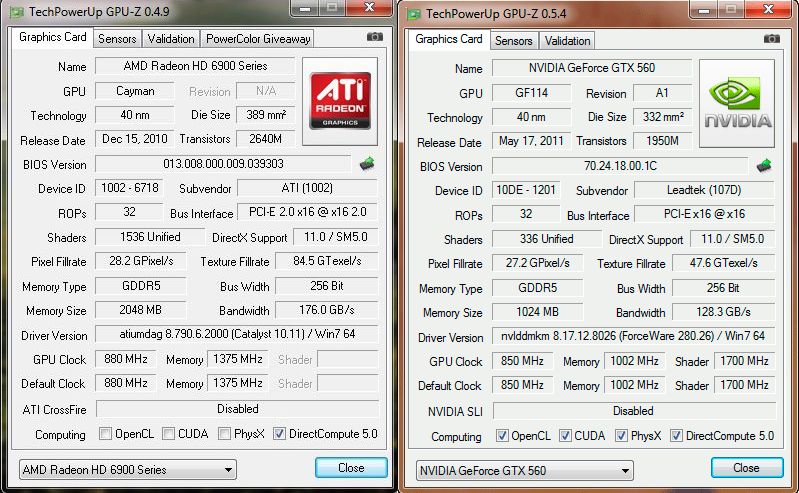Click BIOS version 70.24.18.00.1C field
This screenshot has height=493, width=799.
tap(620, 166)
